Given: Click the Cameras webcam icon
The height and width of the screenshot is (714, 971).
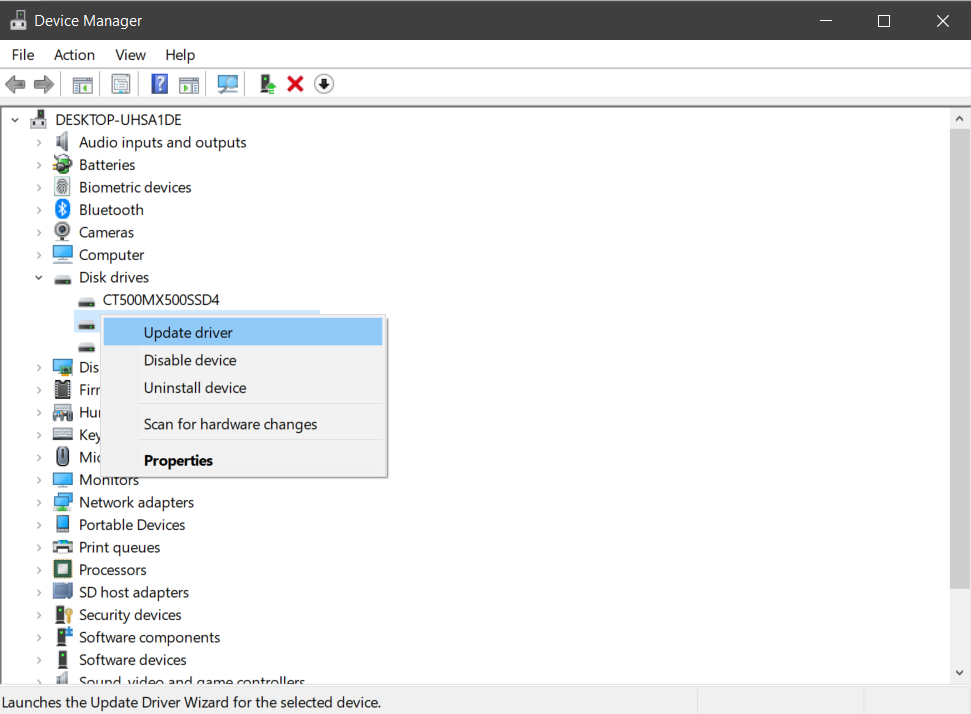Looking at the screenshot, I should pos(62,232).
